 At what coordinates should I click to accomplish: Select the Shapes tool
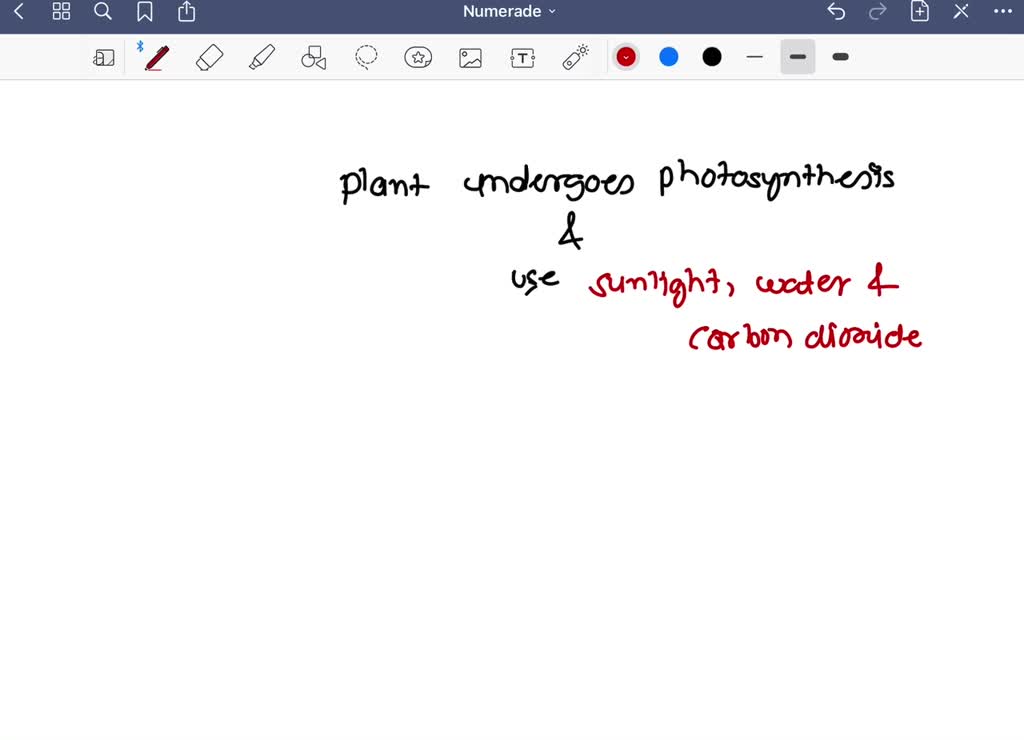click(x=314, y=57)
